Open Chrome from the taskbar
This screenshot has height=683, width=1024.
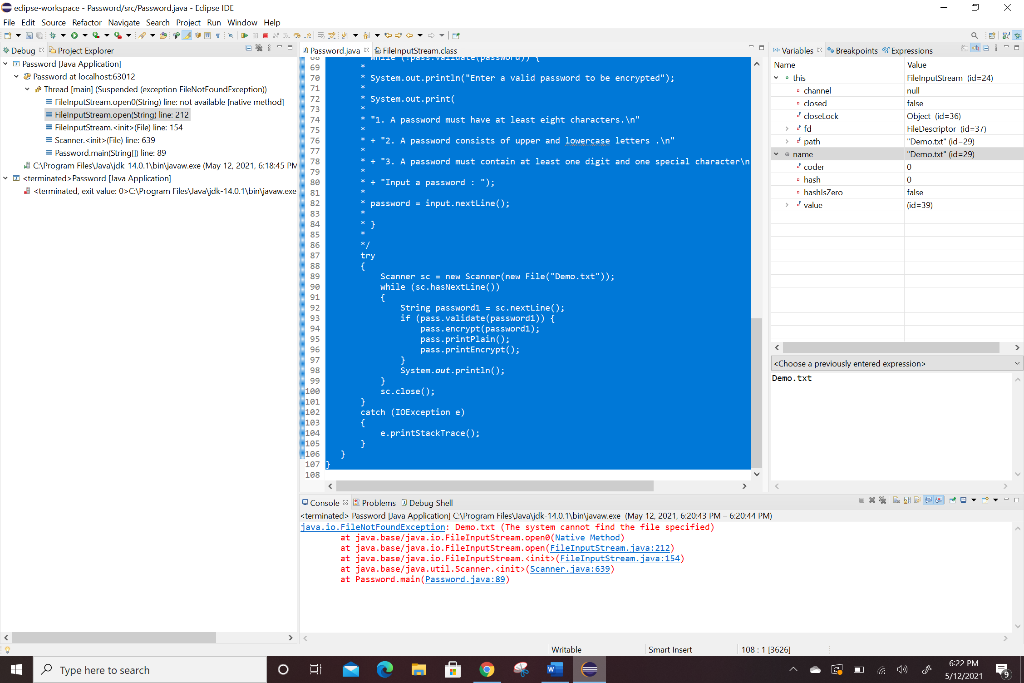click(x=487, y=669)
